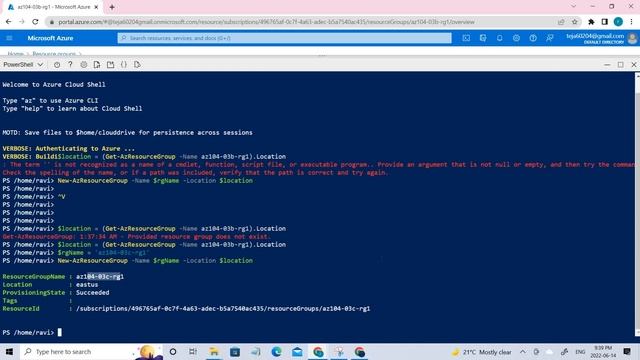Focus the Azure search resources field
This screenshot has height=360, width=640.
(x=284, y=38)
